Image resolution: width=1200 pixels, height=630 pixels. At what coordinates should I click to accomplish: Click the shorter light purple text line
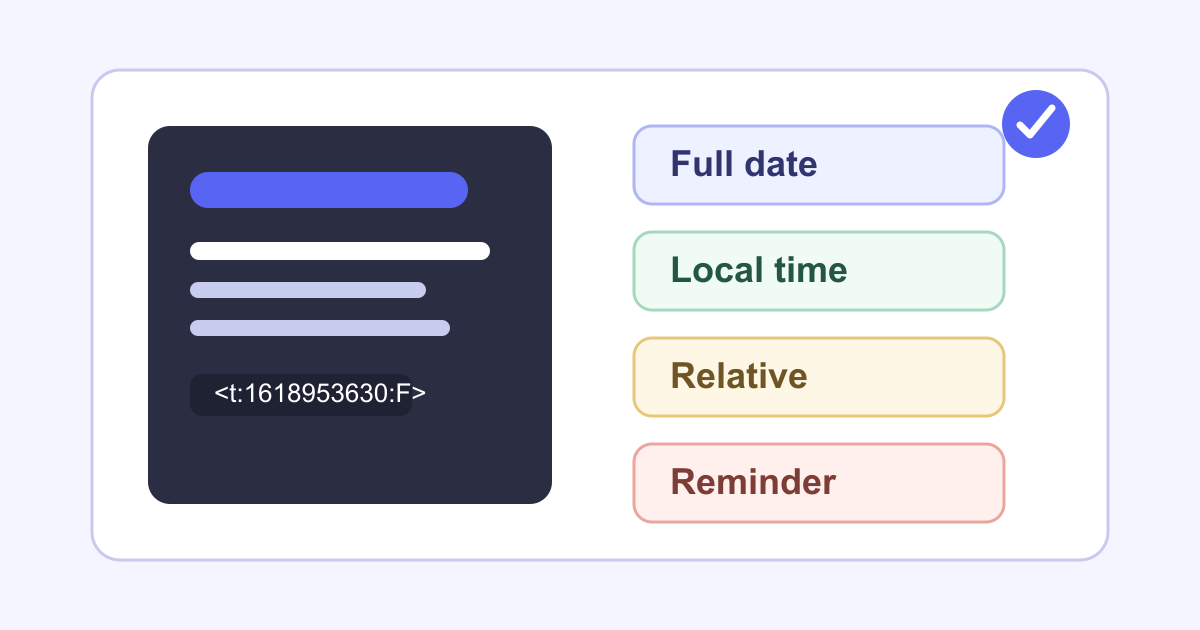tap(308, 290)
